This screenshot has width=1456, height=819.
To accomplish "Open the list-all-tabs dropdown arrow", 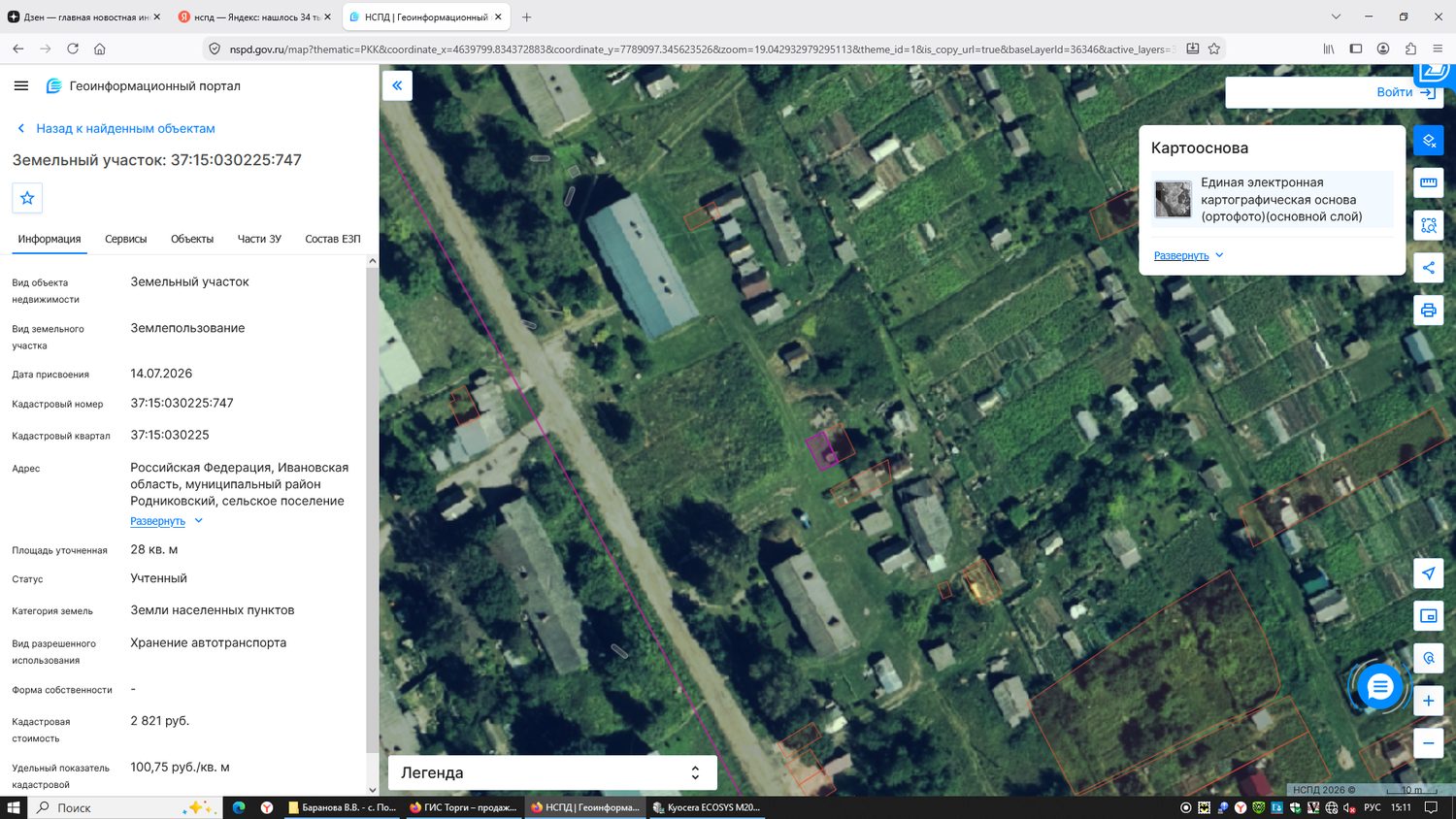I will click(1336, 16).
